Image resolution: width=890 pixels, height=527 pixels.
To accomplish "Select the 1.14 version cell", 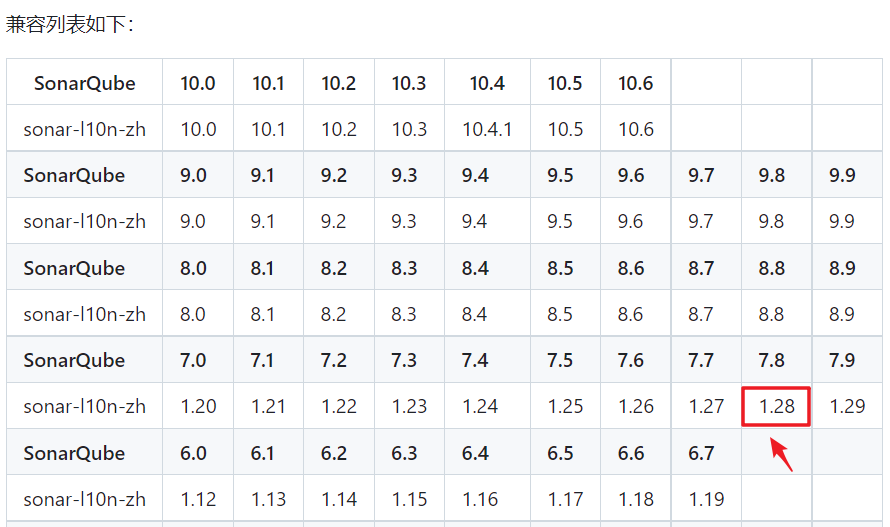I will coord(339,499).
